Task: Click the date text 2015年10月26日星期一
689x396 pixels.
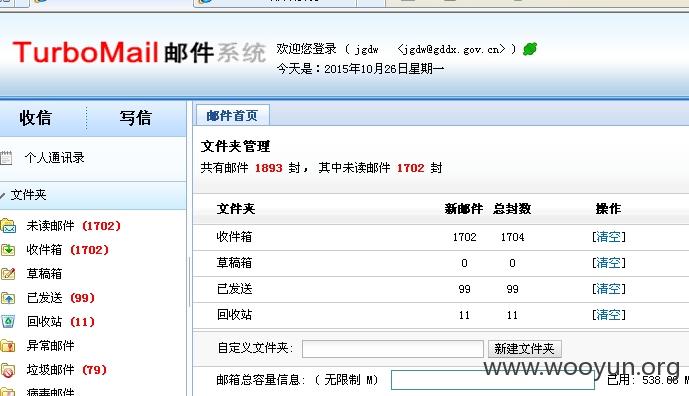Action: pos(384,69)
